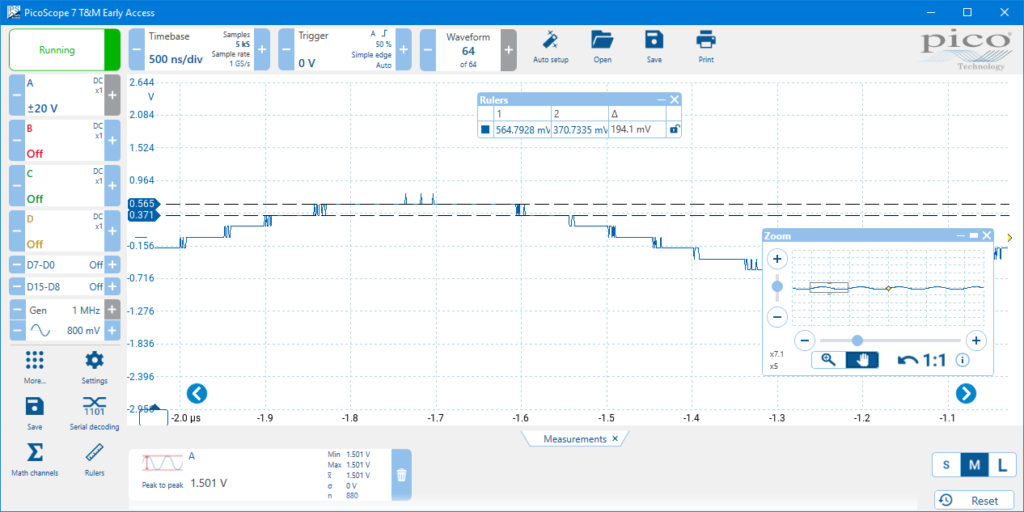The height and width of the screenshot is (512, 1024).
Task: Open Trigger 0 V settings
Action: [x=345, y=50]
